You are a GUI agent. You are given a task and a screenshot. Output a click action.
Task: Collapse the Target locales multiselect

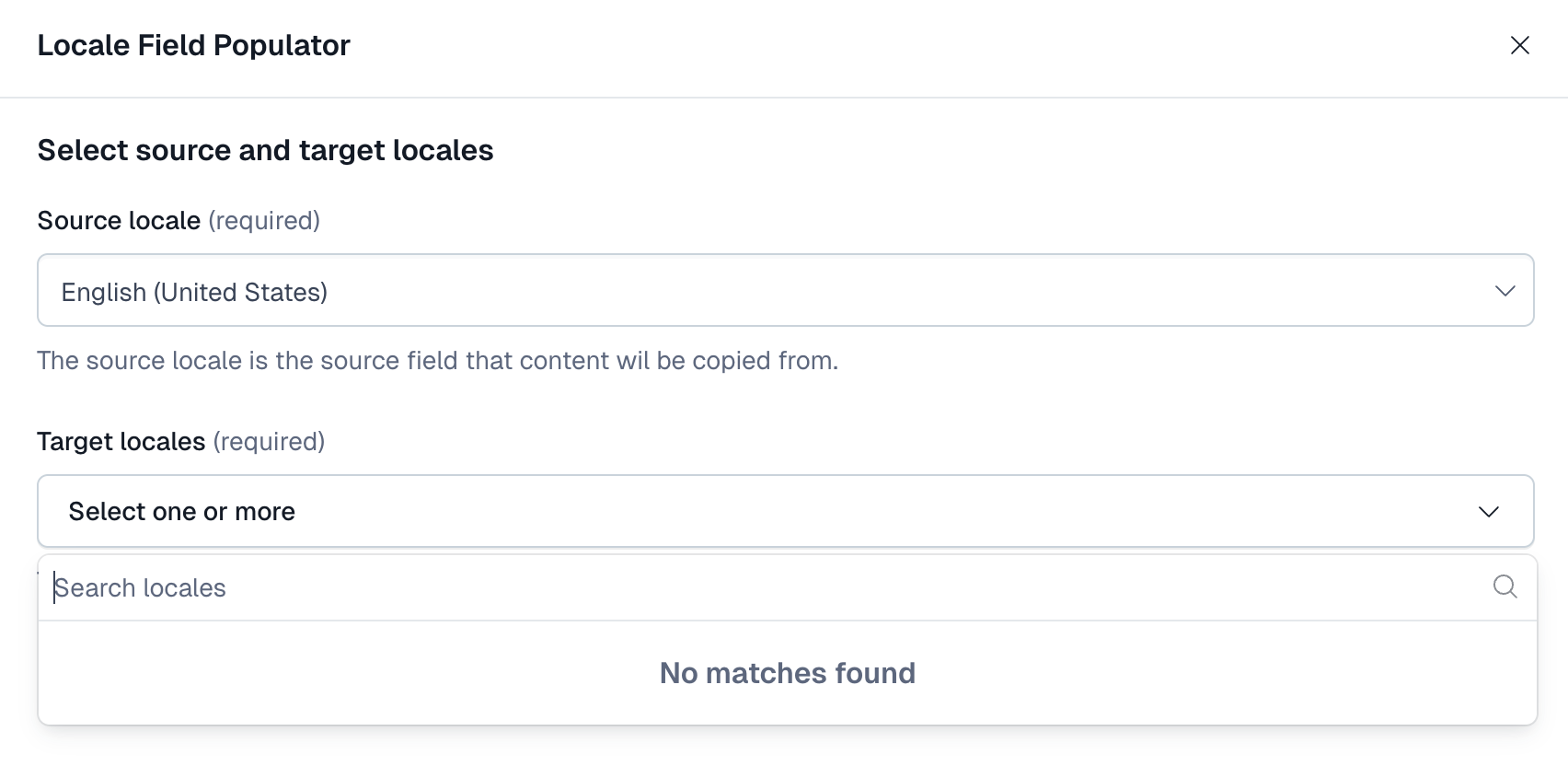tap(784, 512)
